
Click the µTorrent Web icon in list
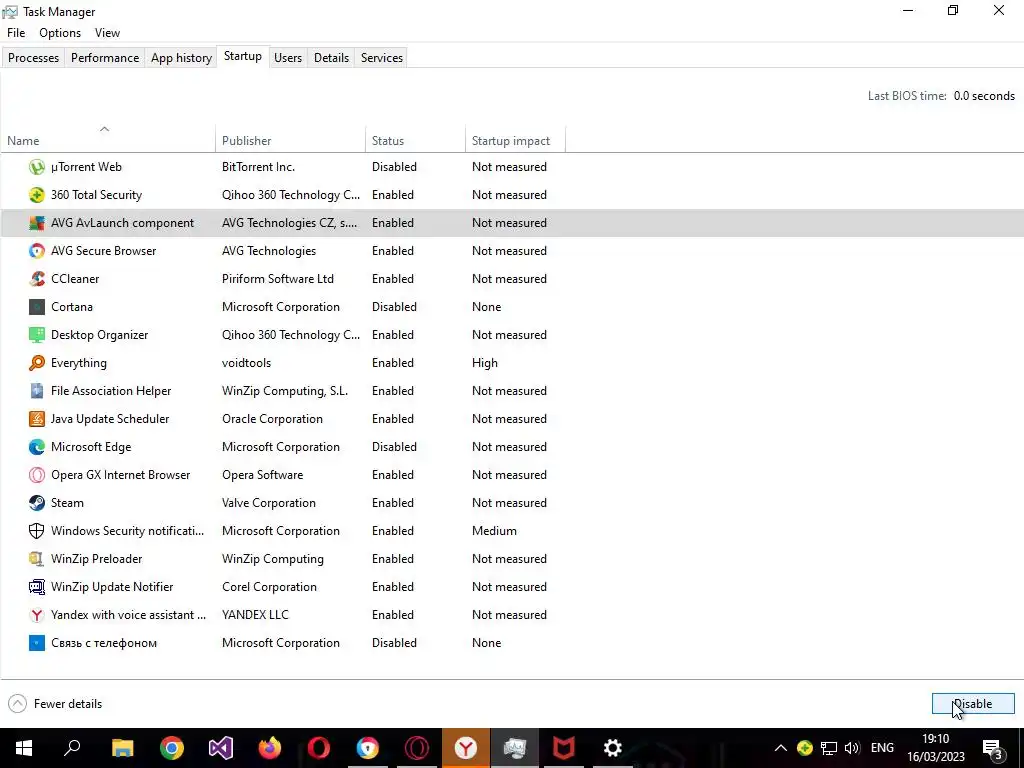tap(37, 167)
